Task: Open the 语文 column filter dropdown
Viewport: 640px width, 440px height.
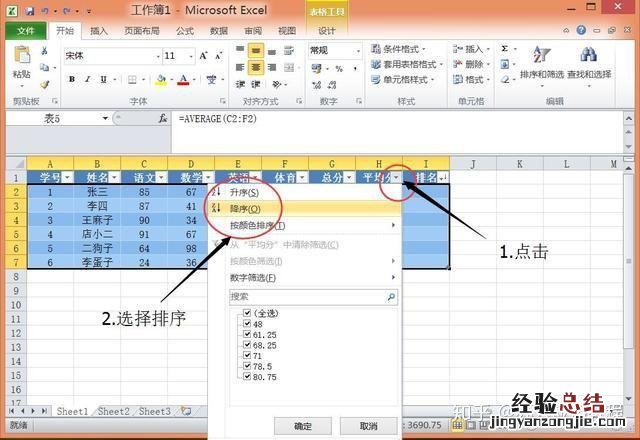Action: pyautogui.click(x=162, y=177)
